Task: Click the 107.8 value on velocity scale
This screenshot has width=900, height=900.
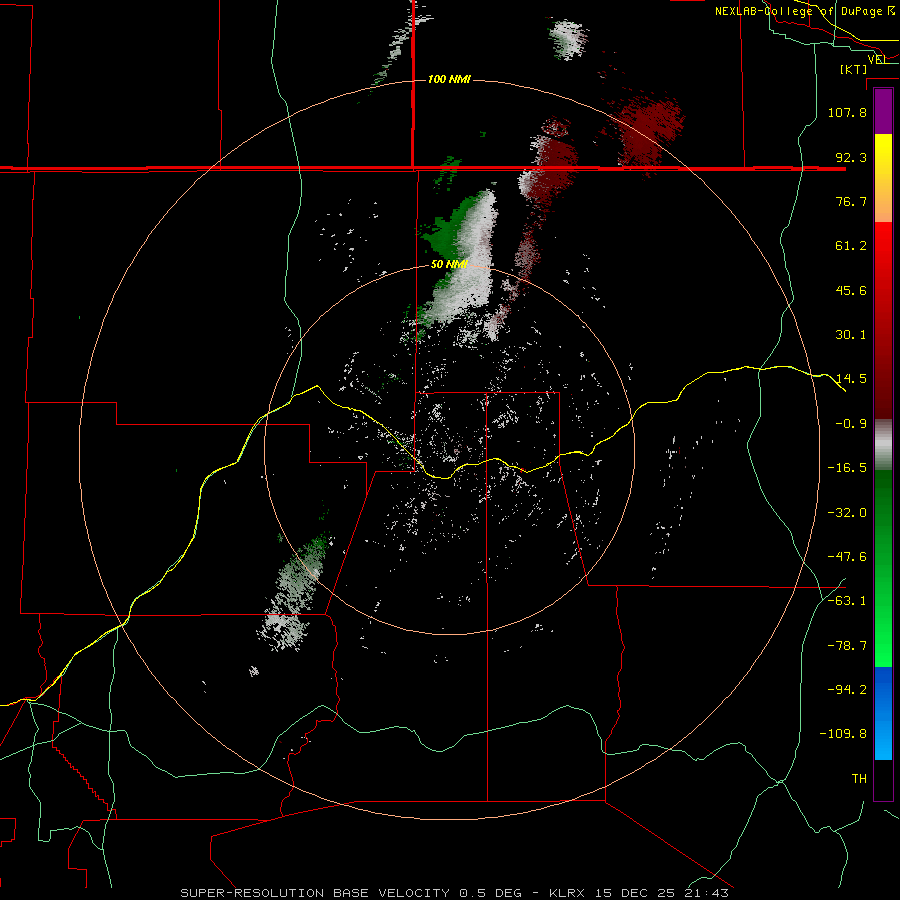Action: [x=847, y=112]
